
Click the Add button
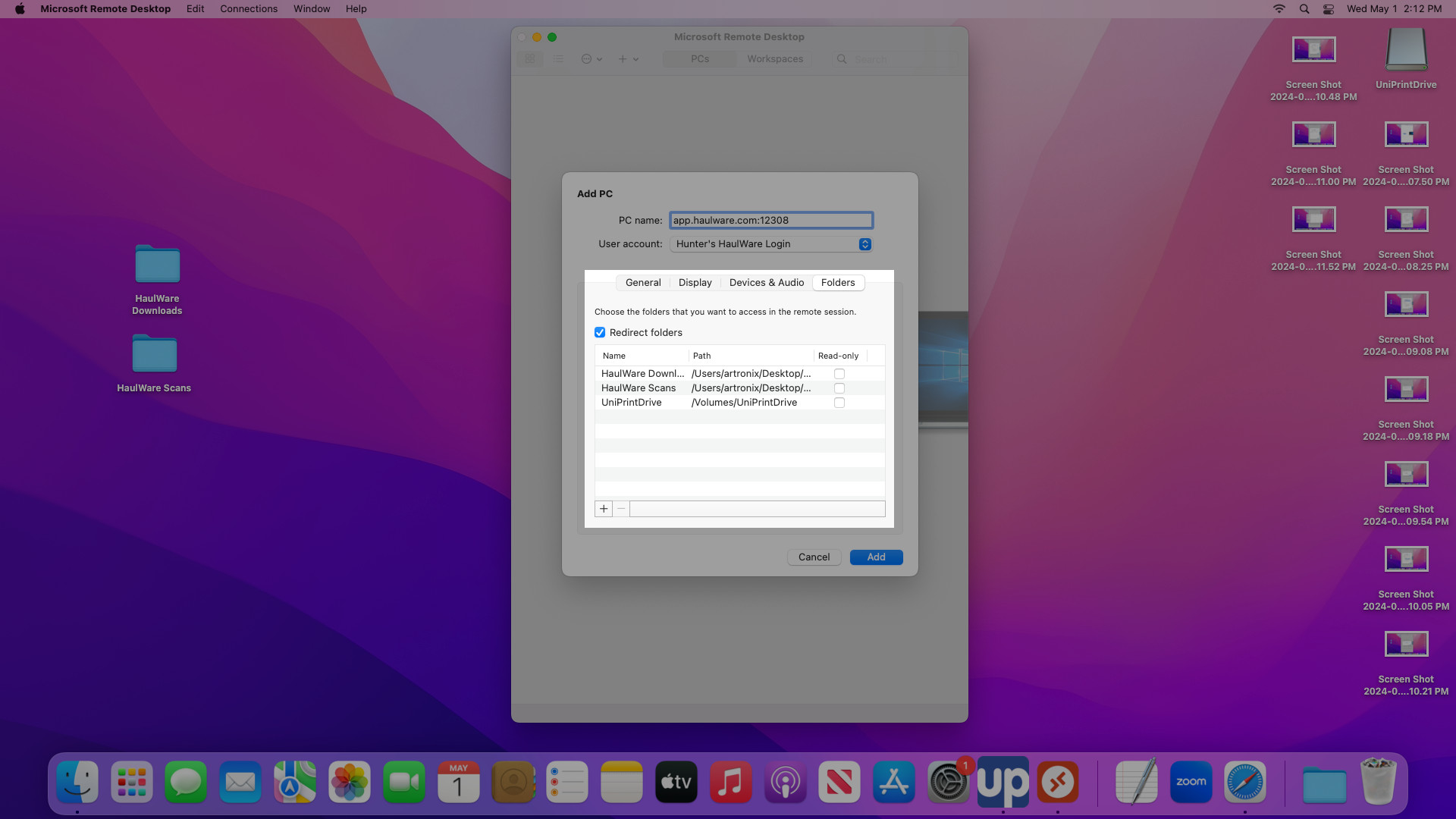click(x=876, y=557)
